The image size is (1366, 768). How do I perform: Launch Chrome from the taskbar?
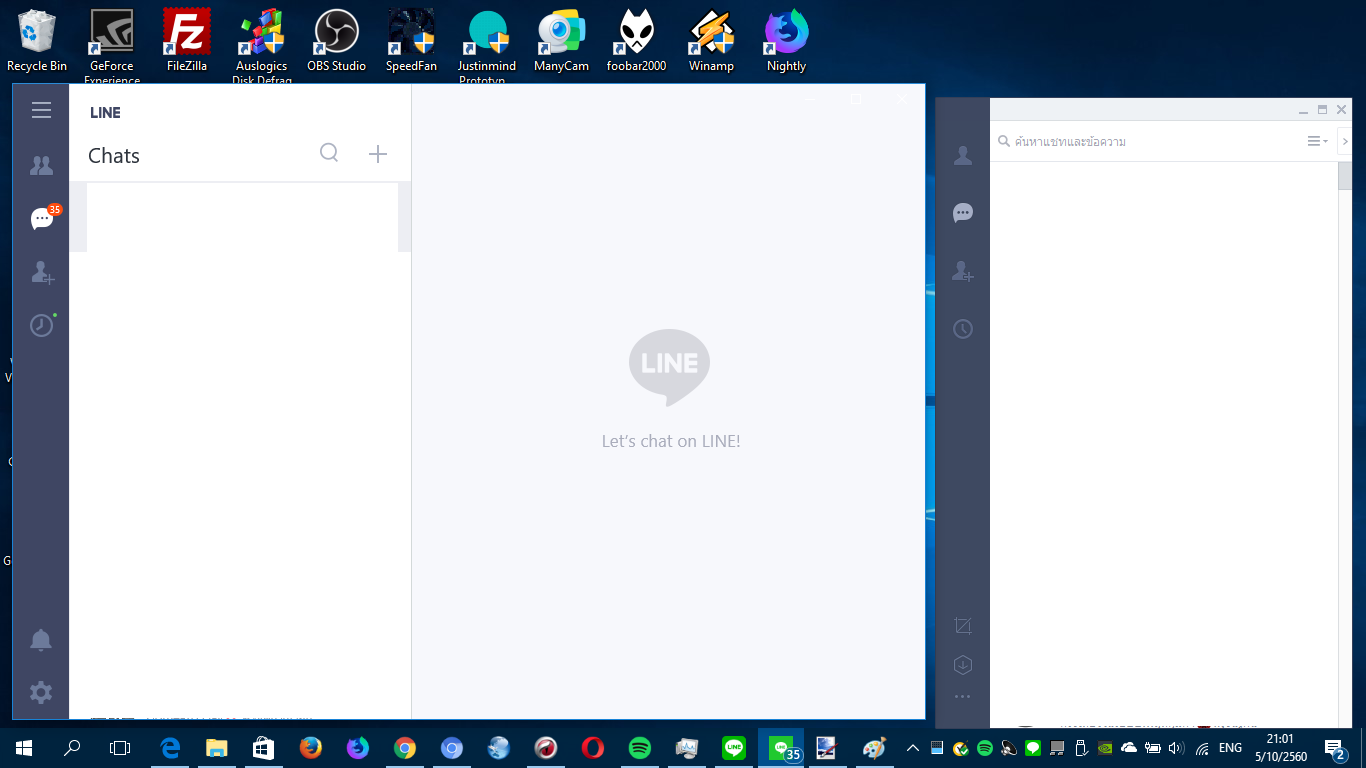pyautogui.click(x=404, y=747)
